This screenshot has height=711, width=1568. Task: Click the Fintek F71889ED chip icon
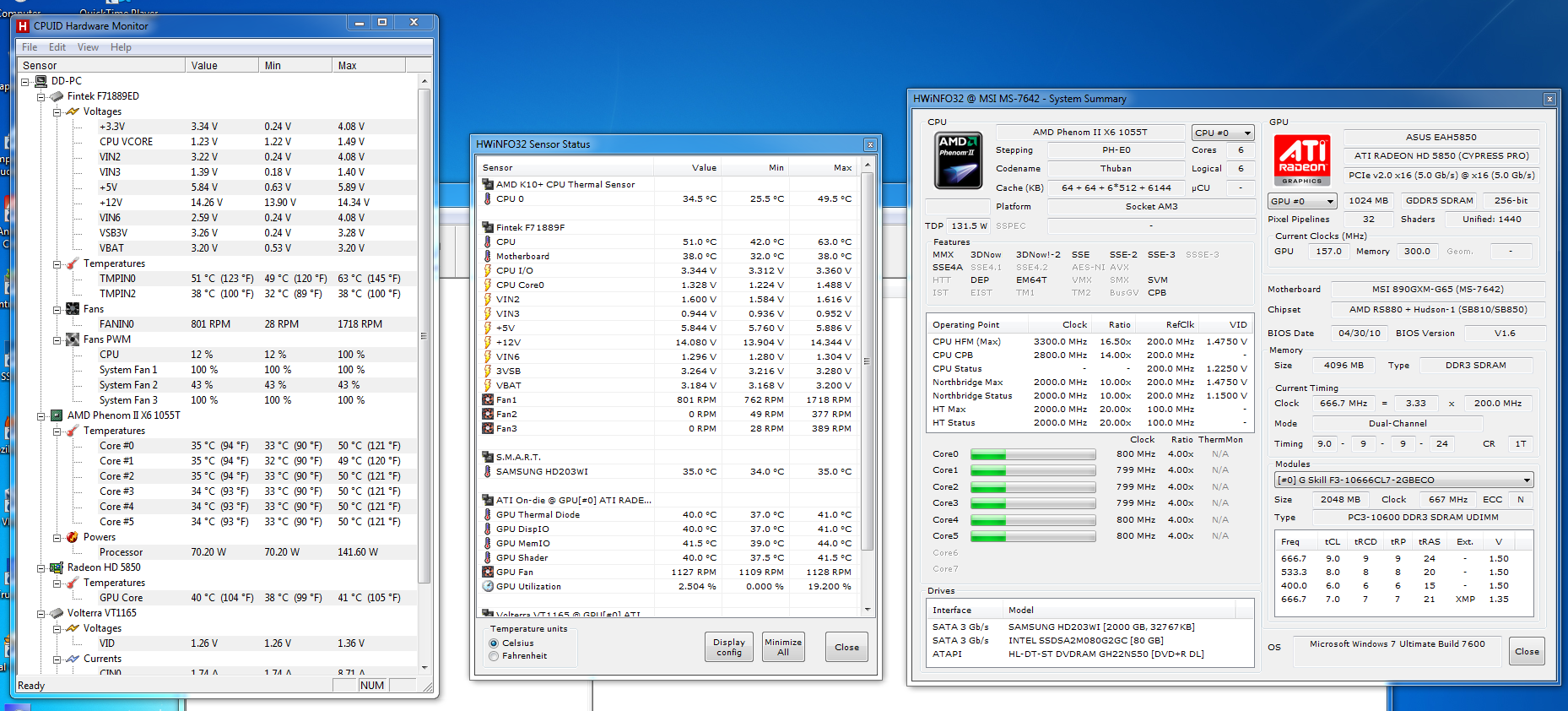[x=57, y=96]
